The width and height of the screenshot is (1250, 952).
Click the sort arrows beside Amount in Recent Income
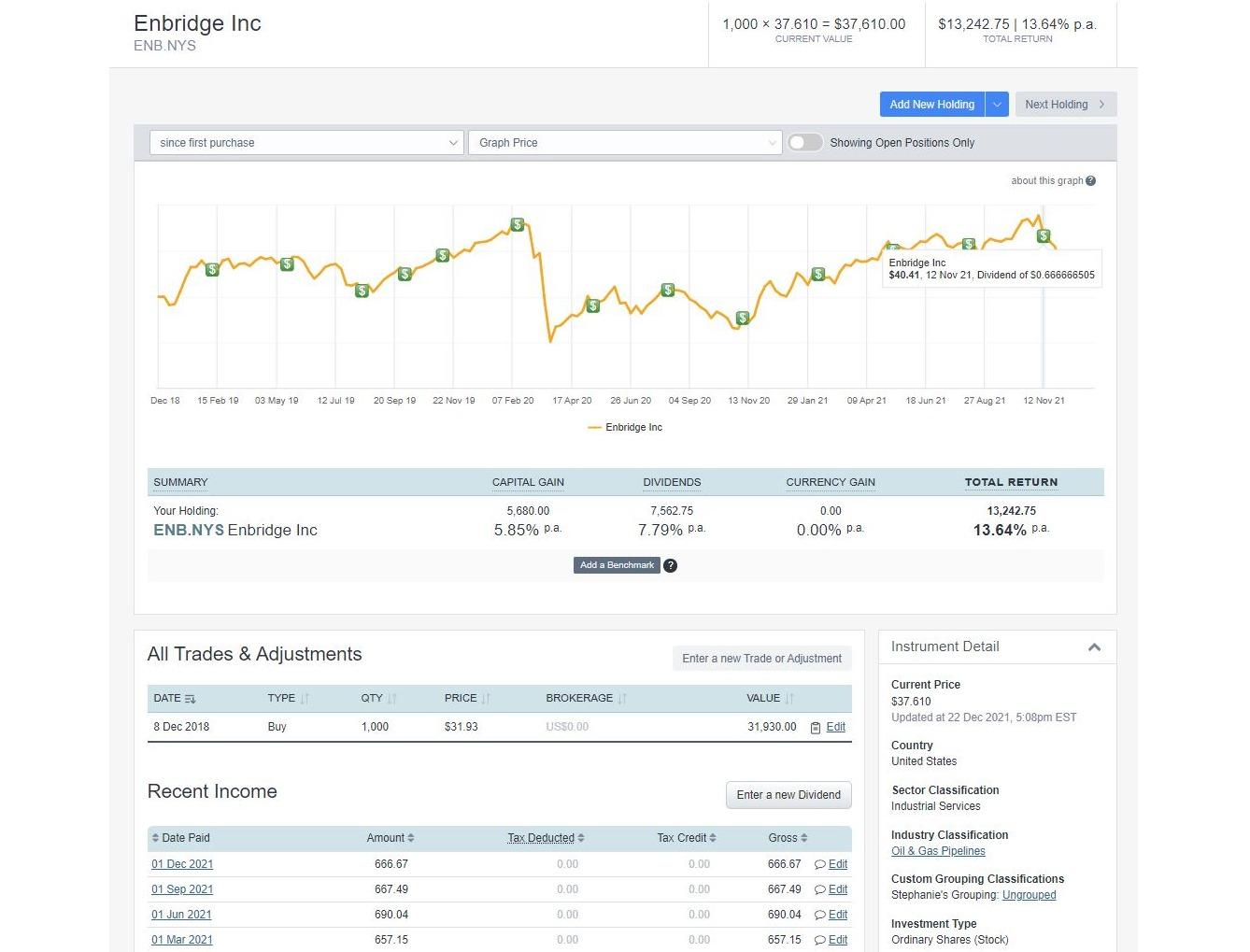click(x=411, y=838)
